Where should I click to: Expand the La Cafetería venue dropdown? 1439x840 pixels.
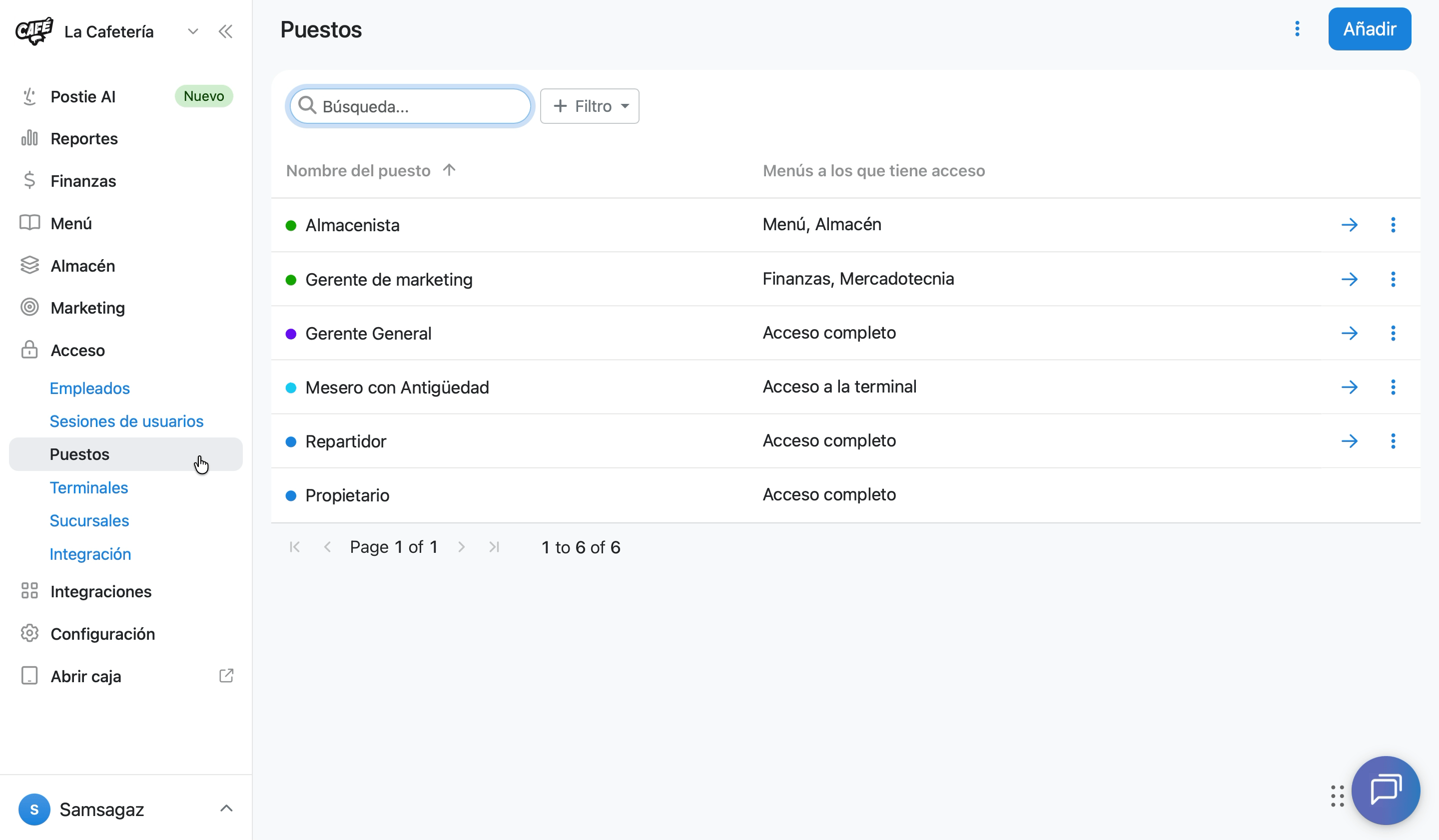[x=193, y=31]
